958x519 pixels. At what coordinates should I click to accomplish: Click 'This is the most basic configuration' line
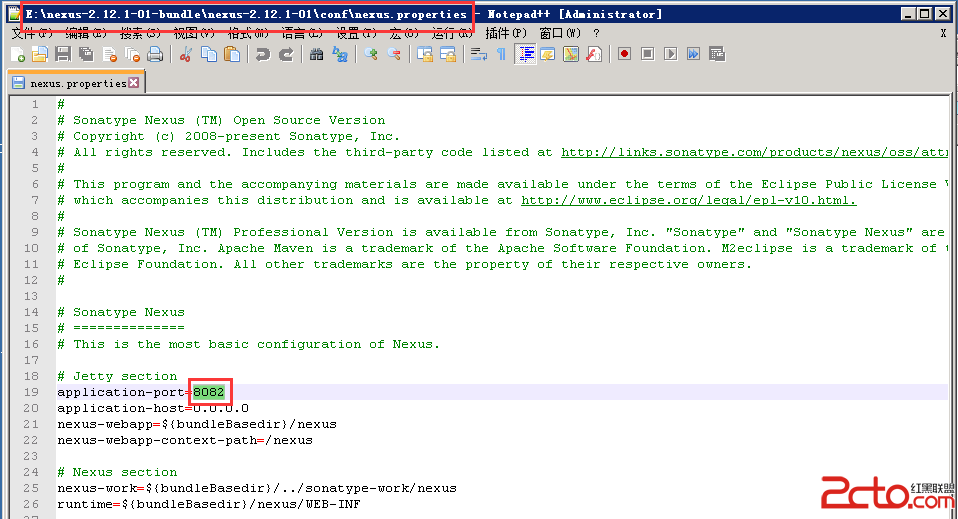[x=248, y=344]
